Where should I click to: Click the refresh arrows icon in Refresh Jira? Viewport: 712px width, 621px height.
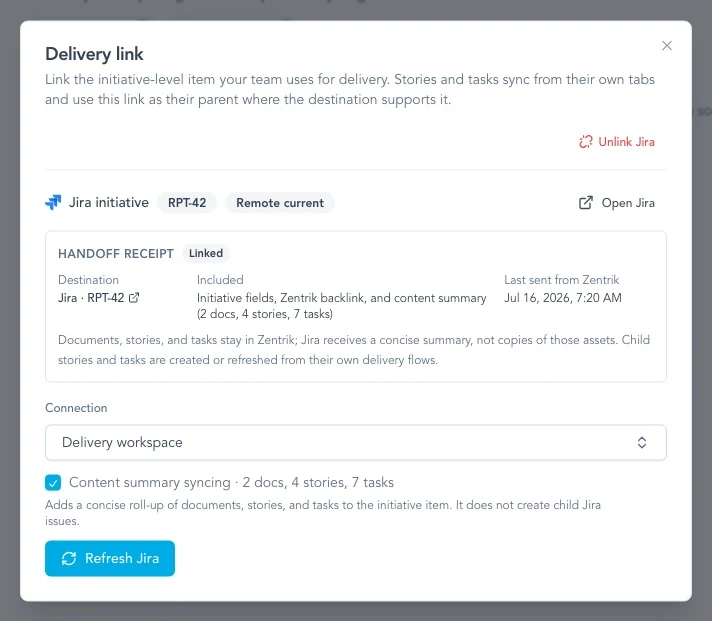pos(69,558)
